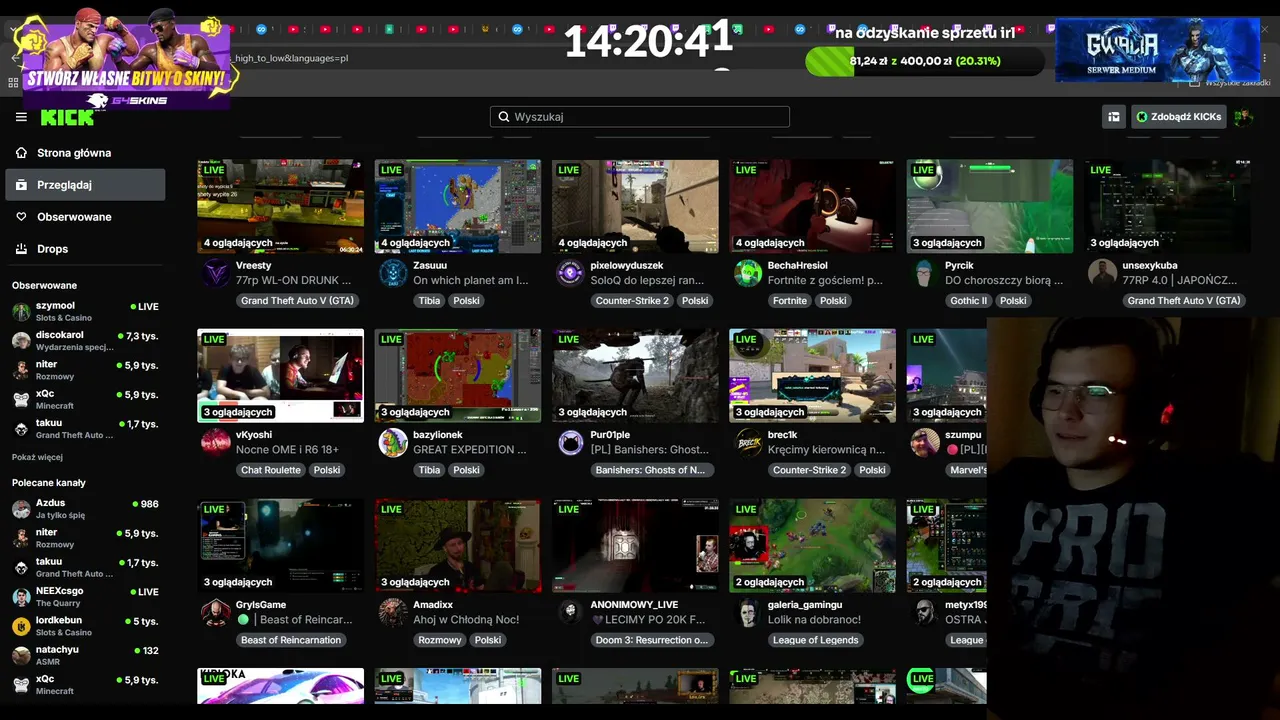
Task: Click the Azdus avatar in the sidebar
Action: pyautogui.click(x=21, y=509)
